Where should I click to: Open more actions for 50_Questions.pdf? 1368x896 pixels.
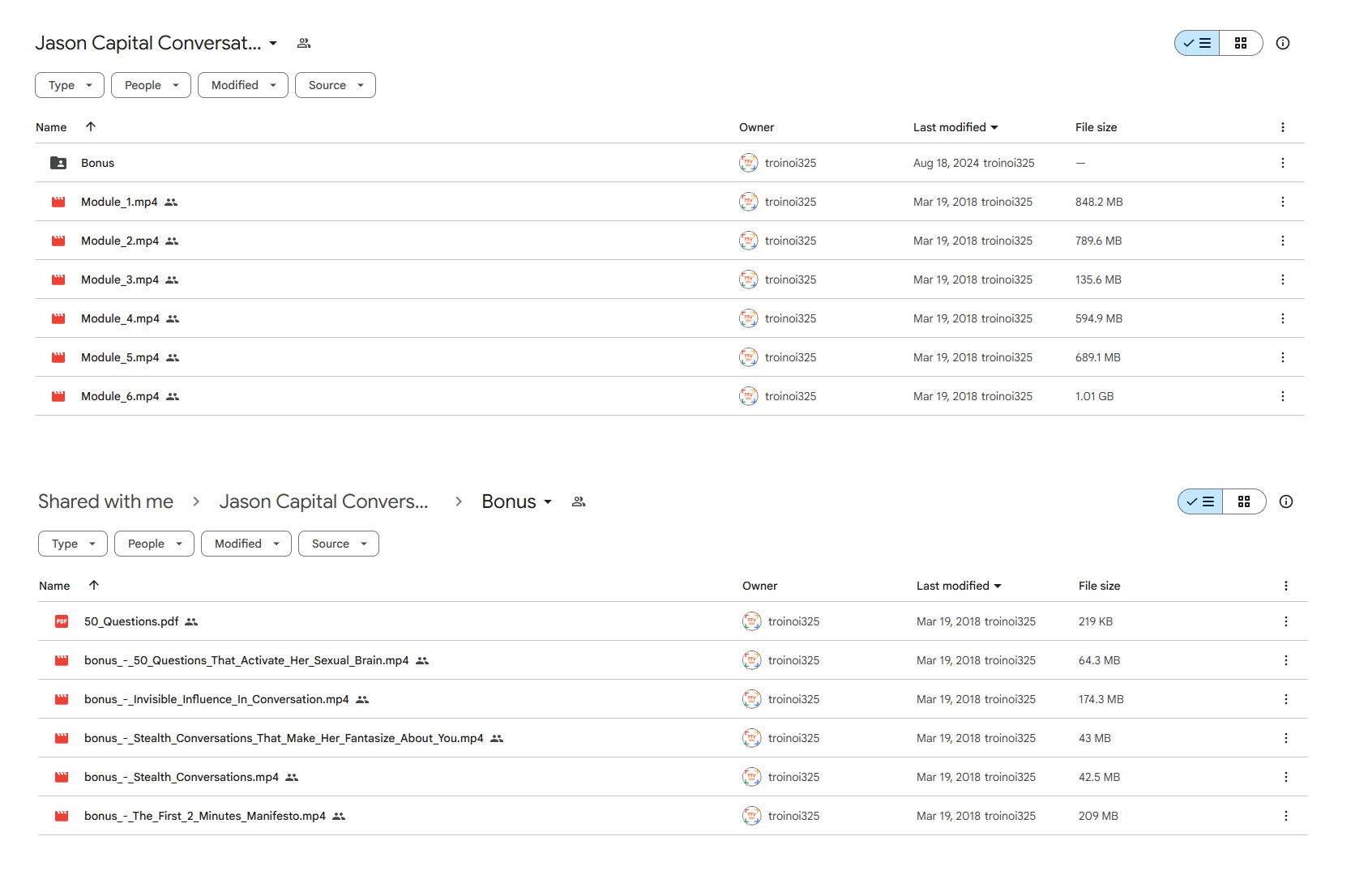pyautogui.click(x=1285, y=621)
